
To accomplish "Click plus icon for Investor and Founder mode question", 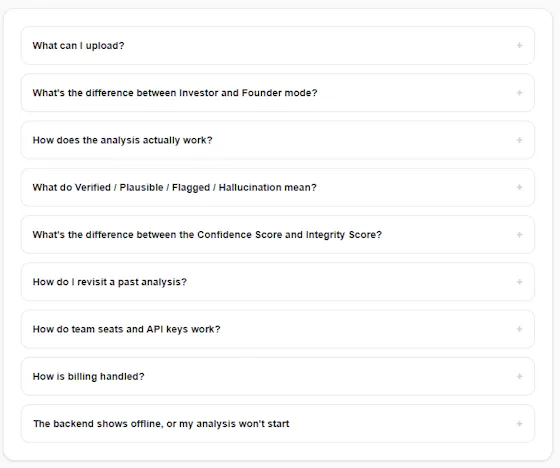I will click(x=520, y=93).
